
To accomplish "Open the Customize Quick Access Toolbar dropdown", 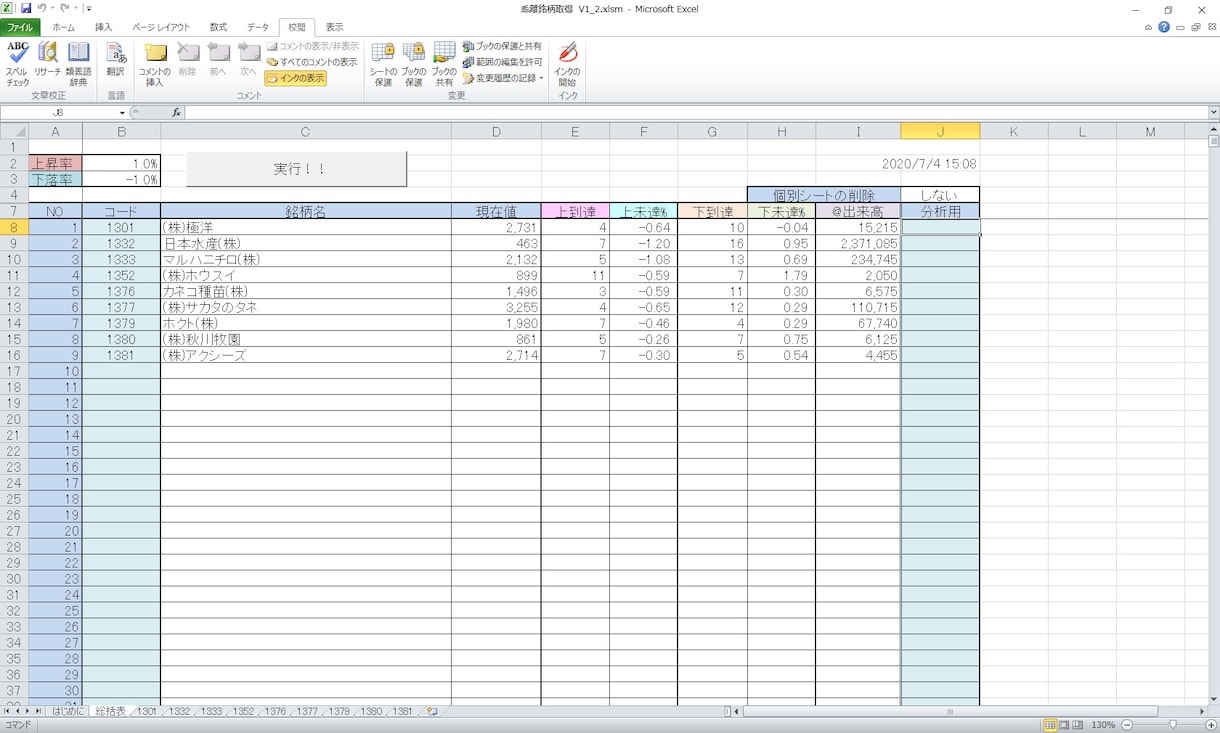I will [89, 9].
